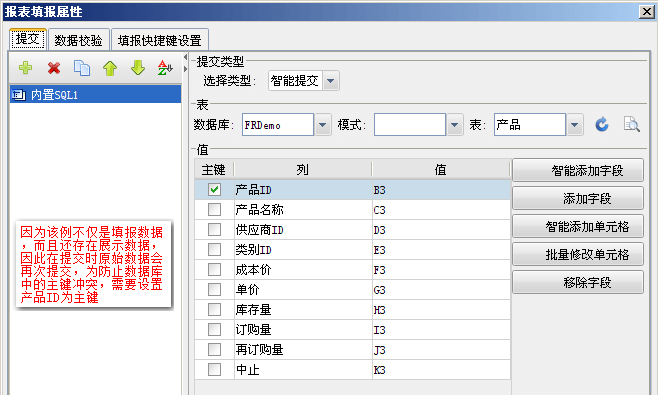Select the B3 value cell
Image resolution: width=658 pixels, height=395 pixels.
tap(441, 190)
